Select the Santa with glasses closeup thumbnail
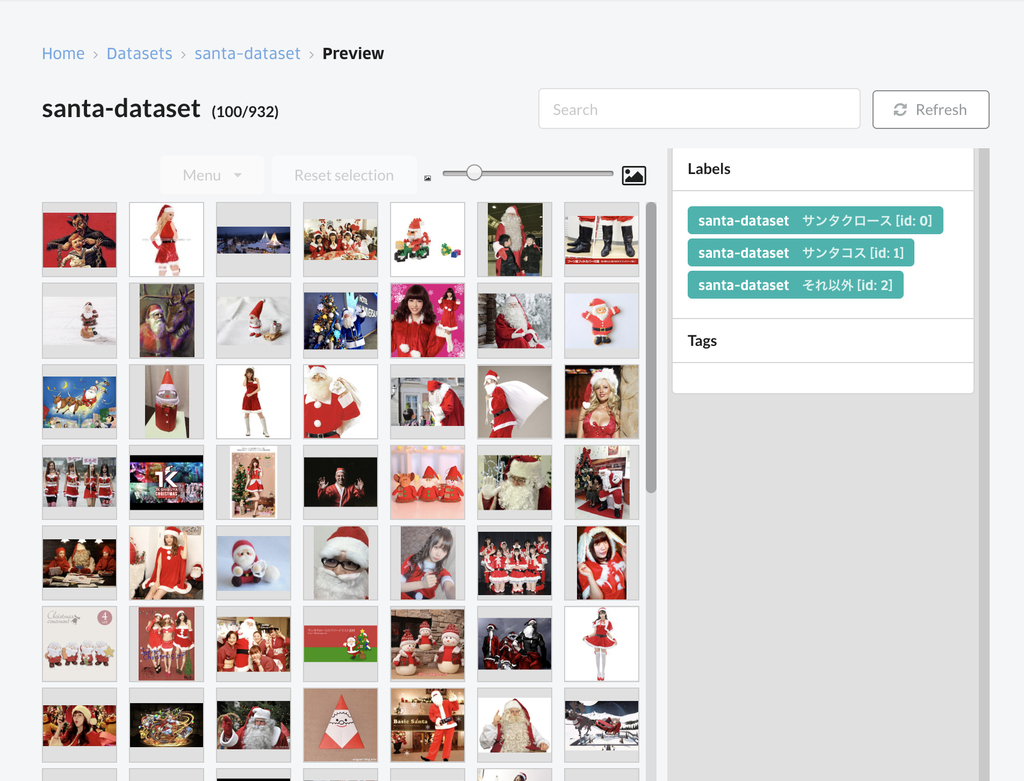 tap(340, 563)
